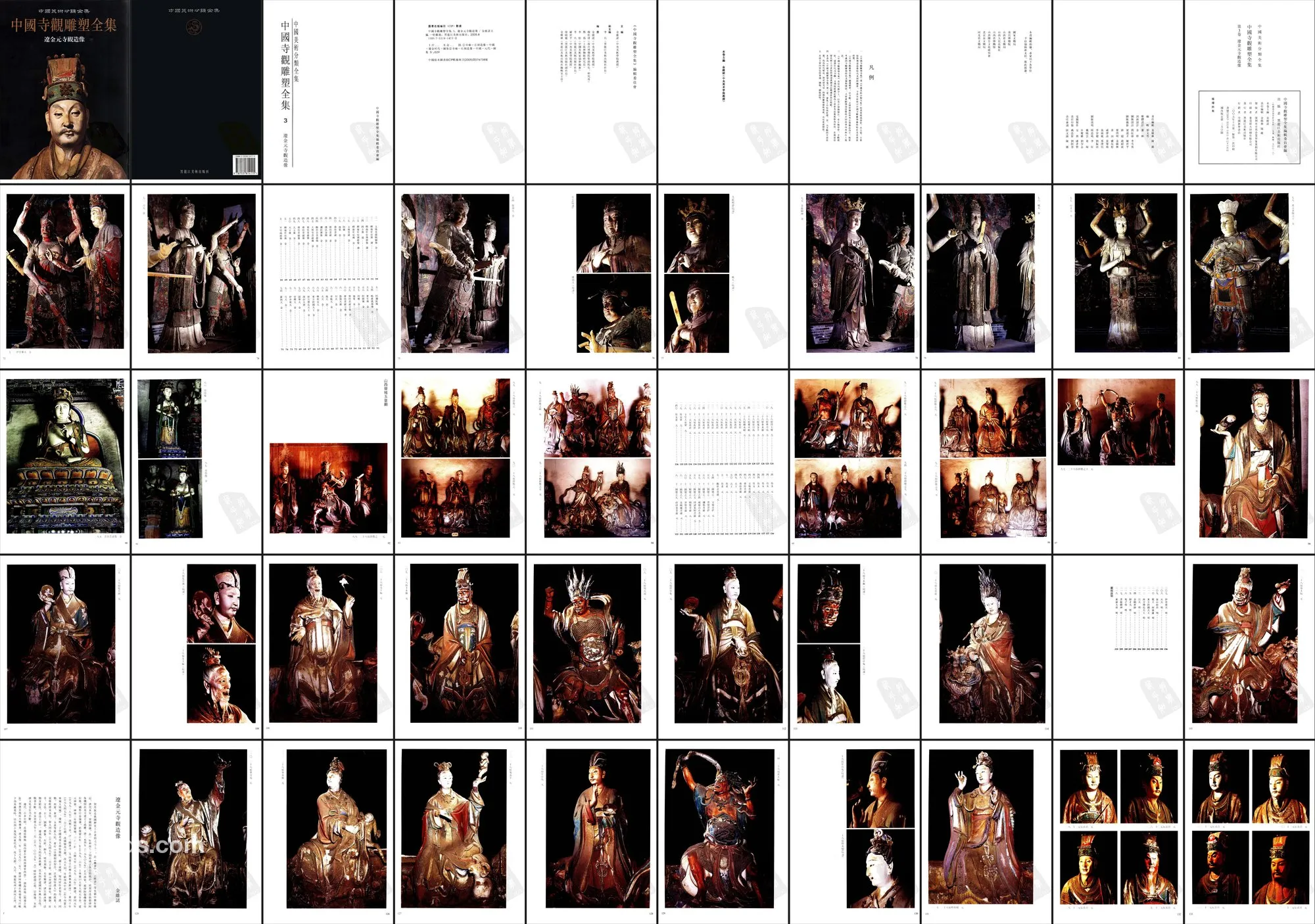The width and height of the screenshot is (1315, 924).
Task: Open the colophon page with boxed text
Action: (x=1249, y=126)
